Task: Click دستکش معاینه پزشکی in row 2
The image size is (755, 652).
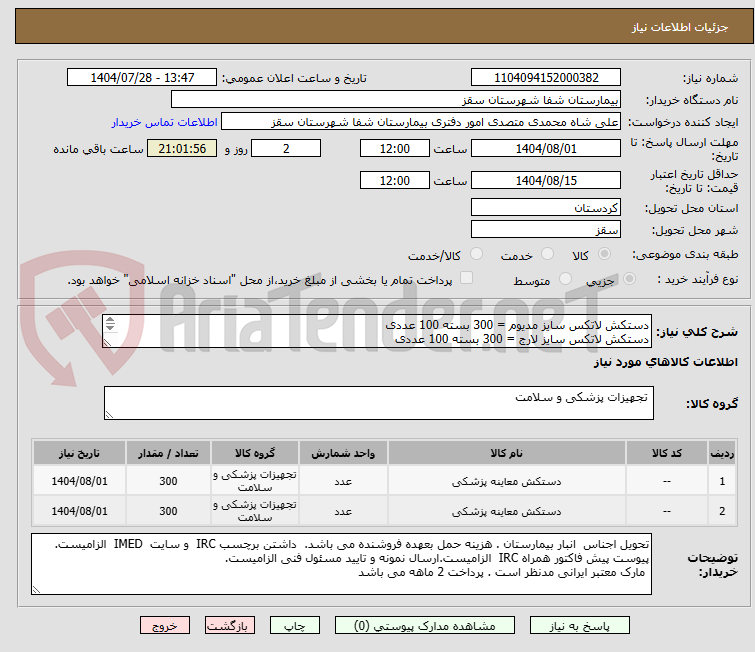Action: coord(507,511)
